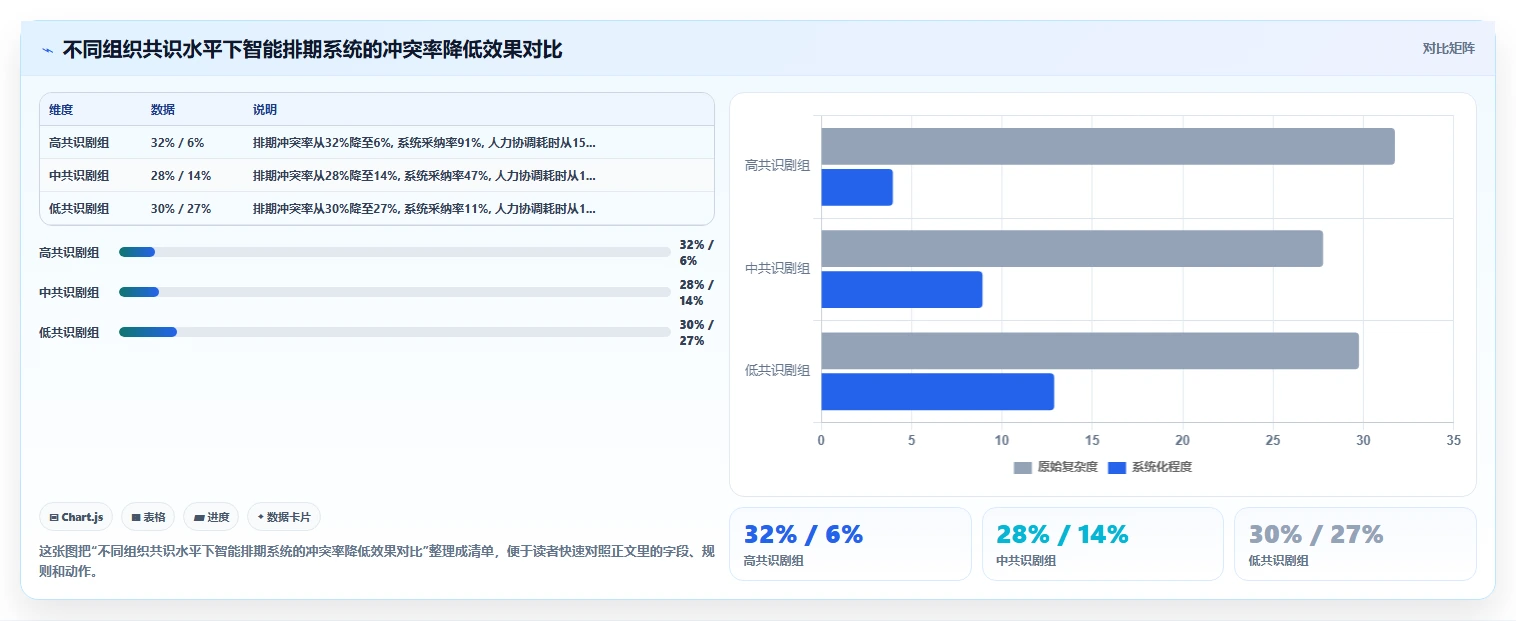This screenshot has width=1516, height=621.
Task: Click the 数据 column header
Action: coord(163,109)
